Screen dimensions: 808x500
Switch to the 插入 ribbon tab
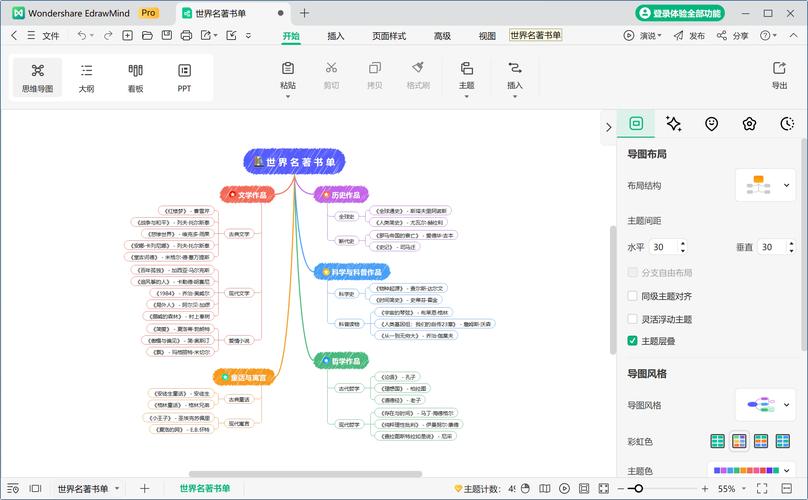(336, 36)
